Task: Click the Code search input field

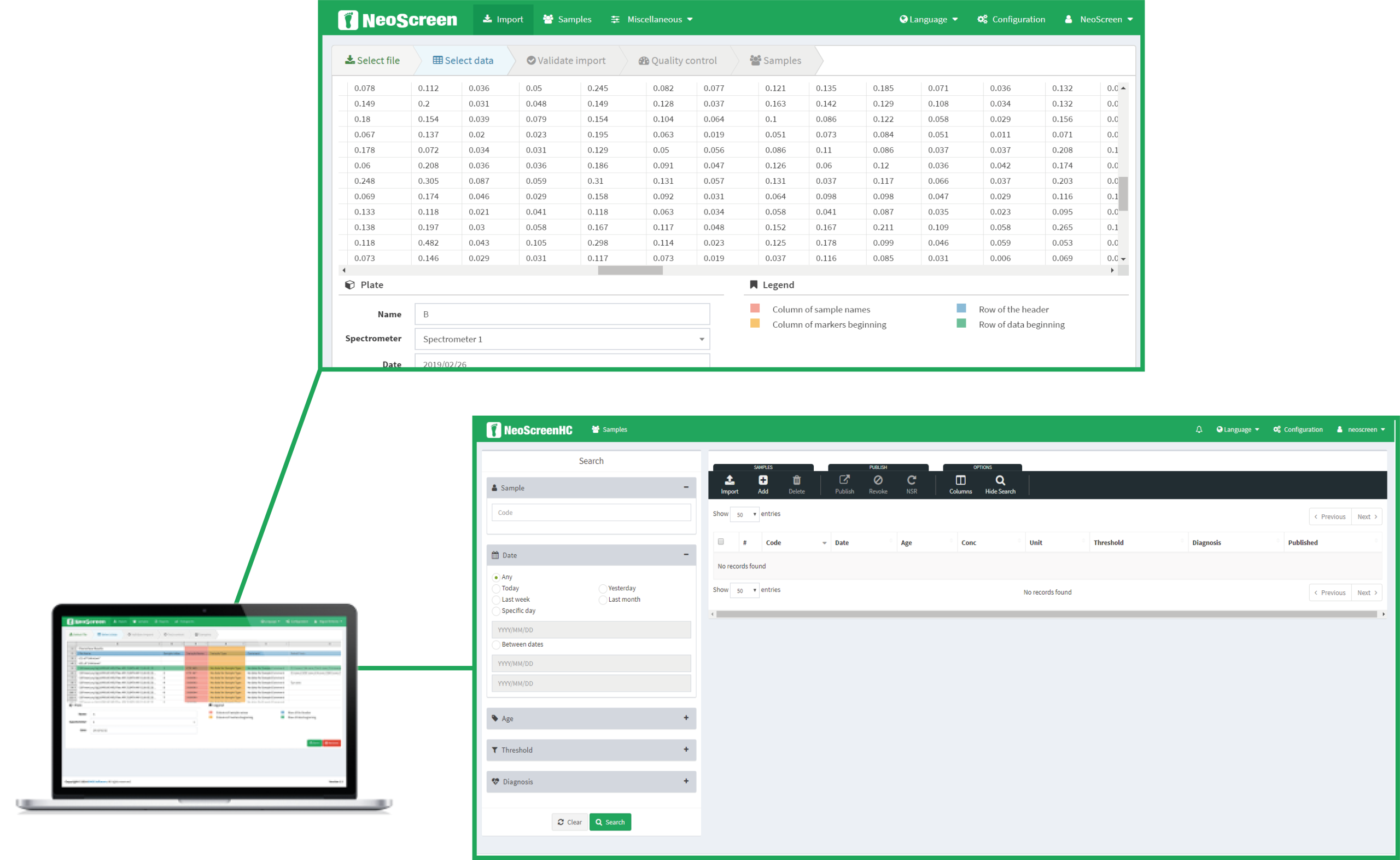Action: pyautogui.click(x=591, y=513)
